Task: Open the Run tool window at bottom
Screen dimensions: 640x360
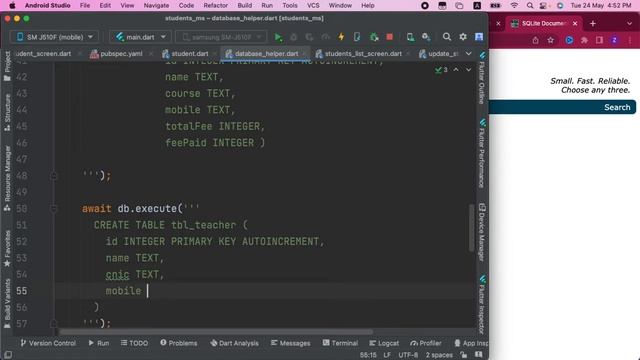Action: 99,343
